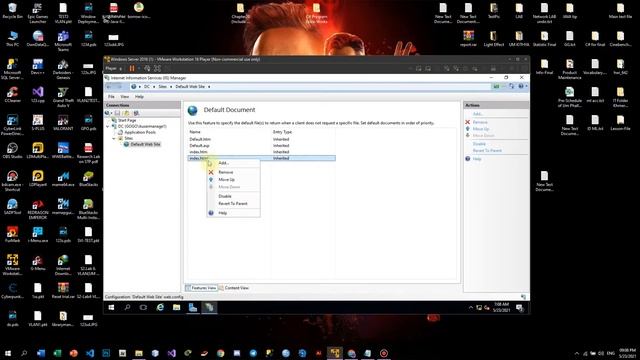Click VMware Player icon in host taskbar

[335, 353]
